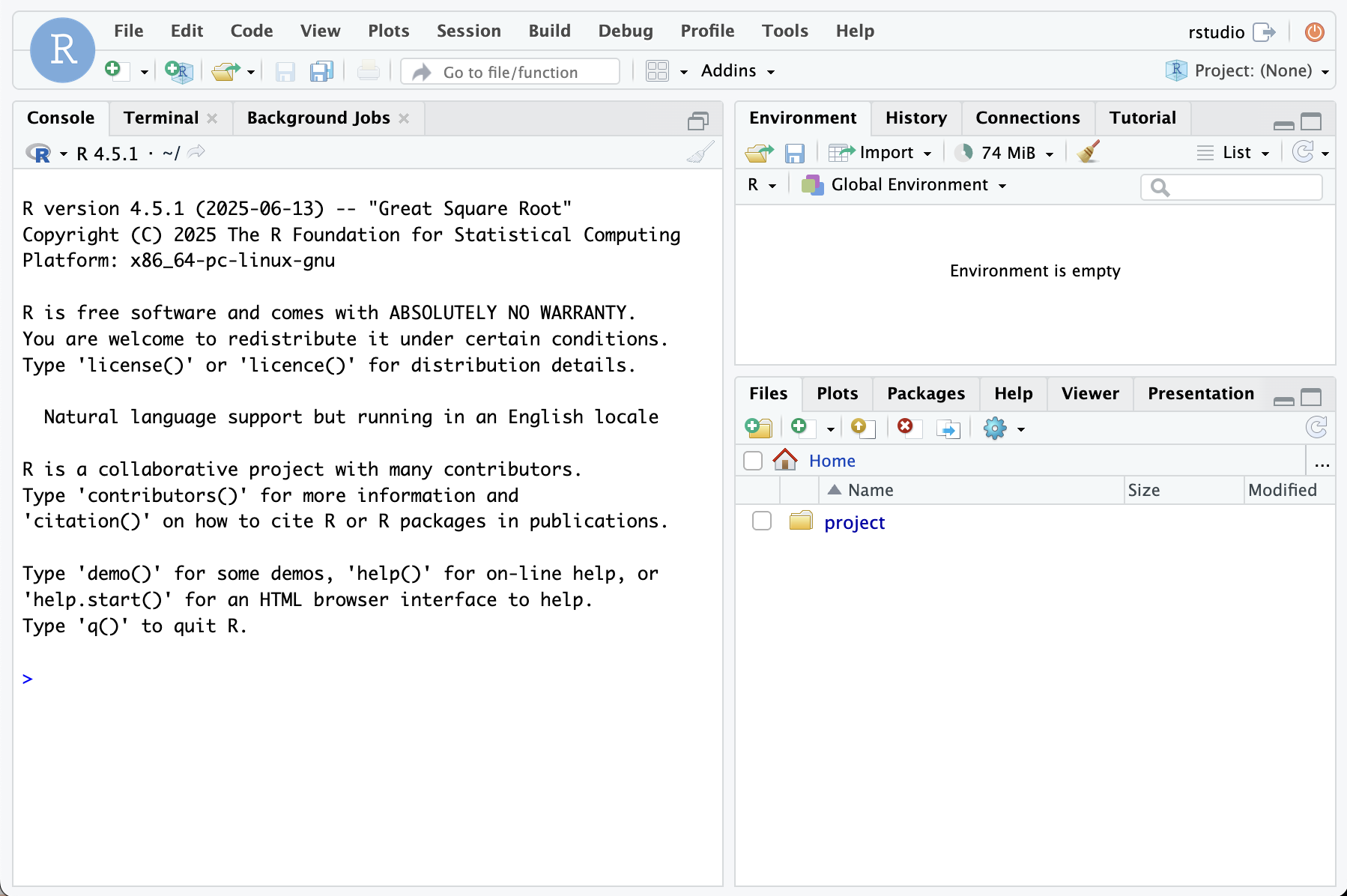Save workspace using the Environment disk icon

pyautogui.click(x=794, y=153)
